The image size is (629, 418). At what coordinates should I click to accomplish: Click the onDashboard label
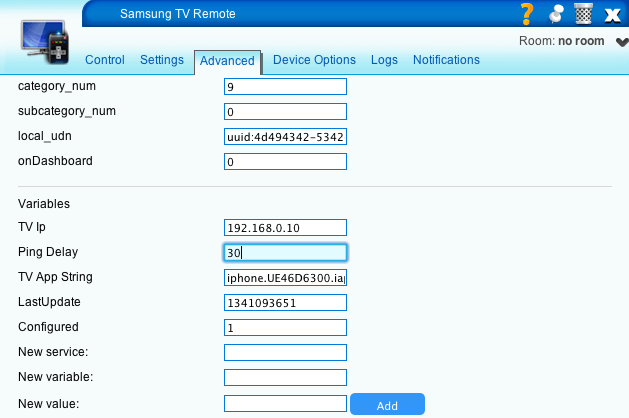click(55, 161)
